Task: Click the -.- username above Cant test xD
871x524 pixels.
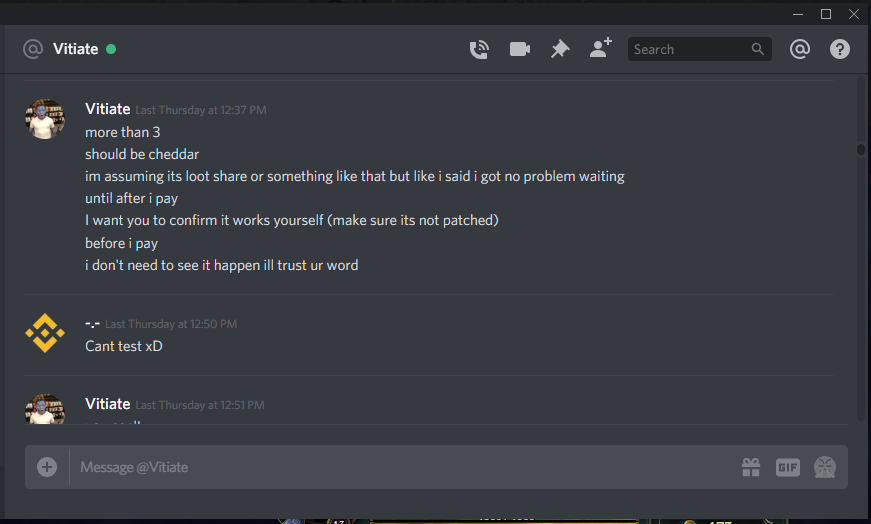Action: point(92,323)
